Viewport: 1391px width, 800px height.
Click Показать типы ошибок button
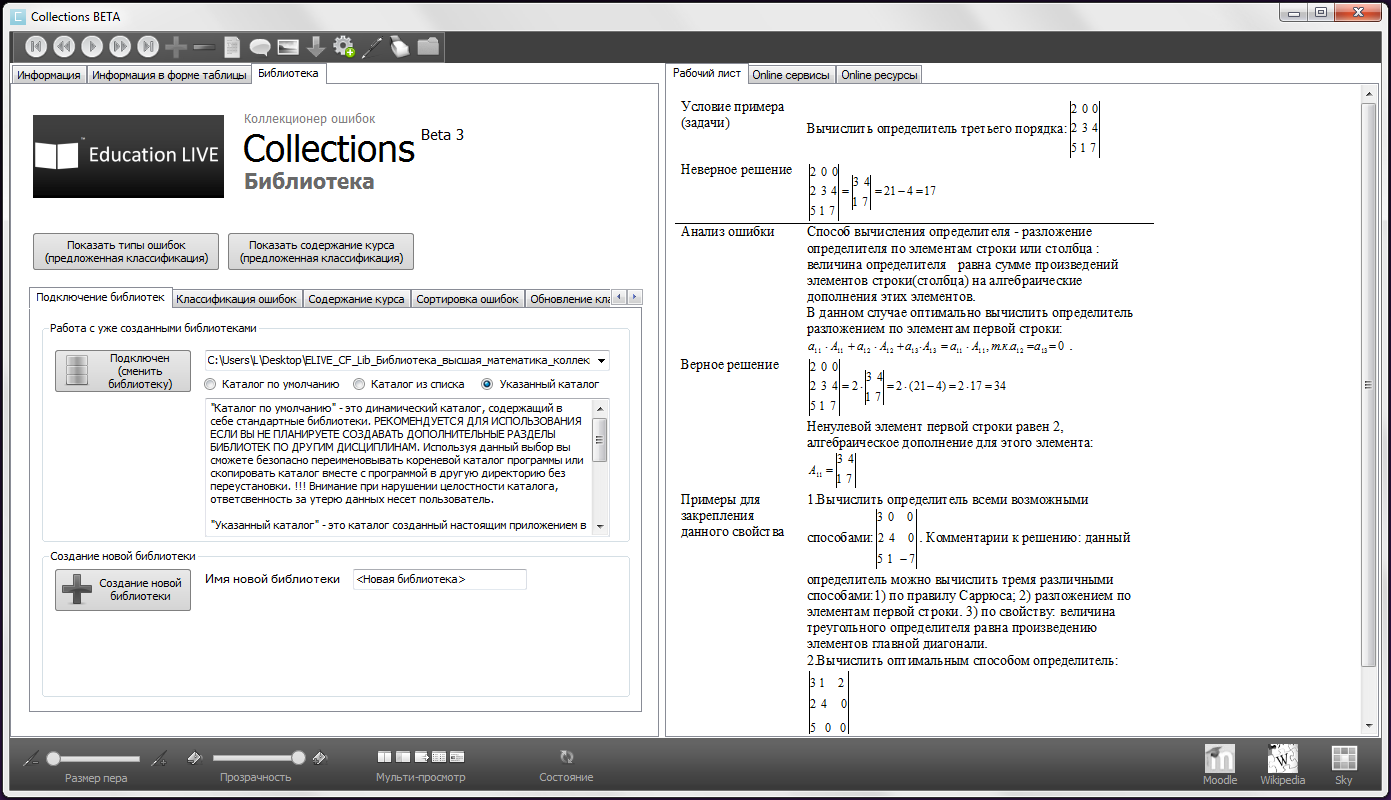(x=126, y=251)
